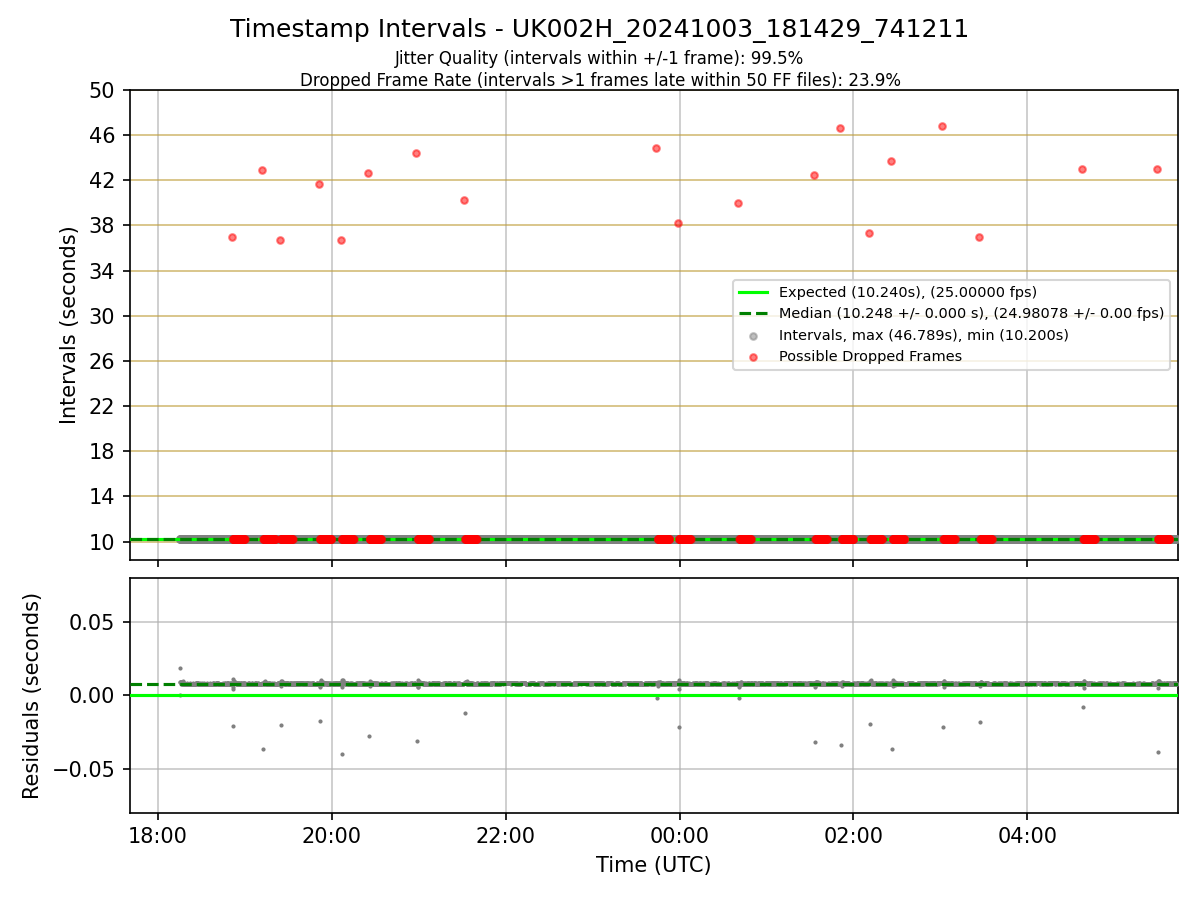The height and width of the screenshot is (900, 1200).
Task: Click the 'Time (UTC)' x-axis label
Action: [x=653, y=865]
